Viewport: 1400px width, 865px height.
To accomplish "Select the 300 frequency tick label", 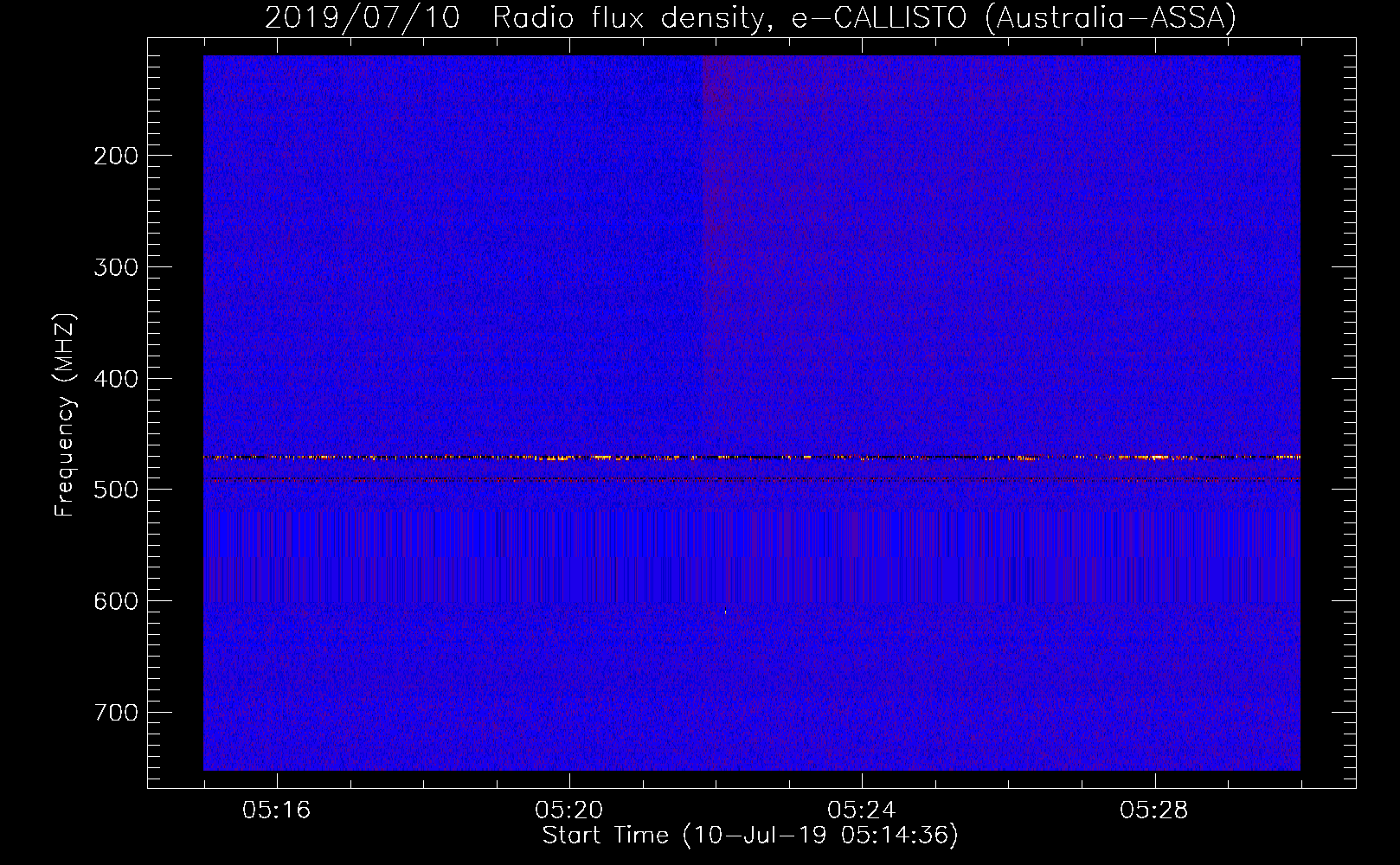I will pos(116,267).
